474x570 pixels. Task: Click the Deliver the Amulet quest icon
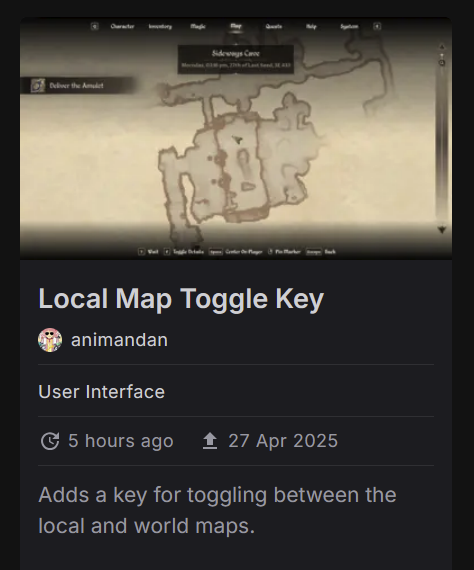pos(37,85)
